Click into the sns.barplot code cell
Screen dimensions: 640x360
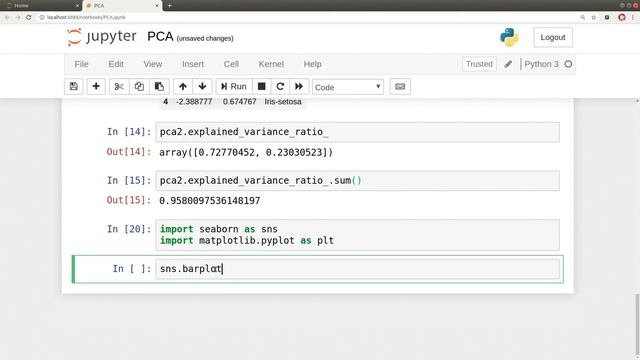pyautogui.click(x=357, y=269)
